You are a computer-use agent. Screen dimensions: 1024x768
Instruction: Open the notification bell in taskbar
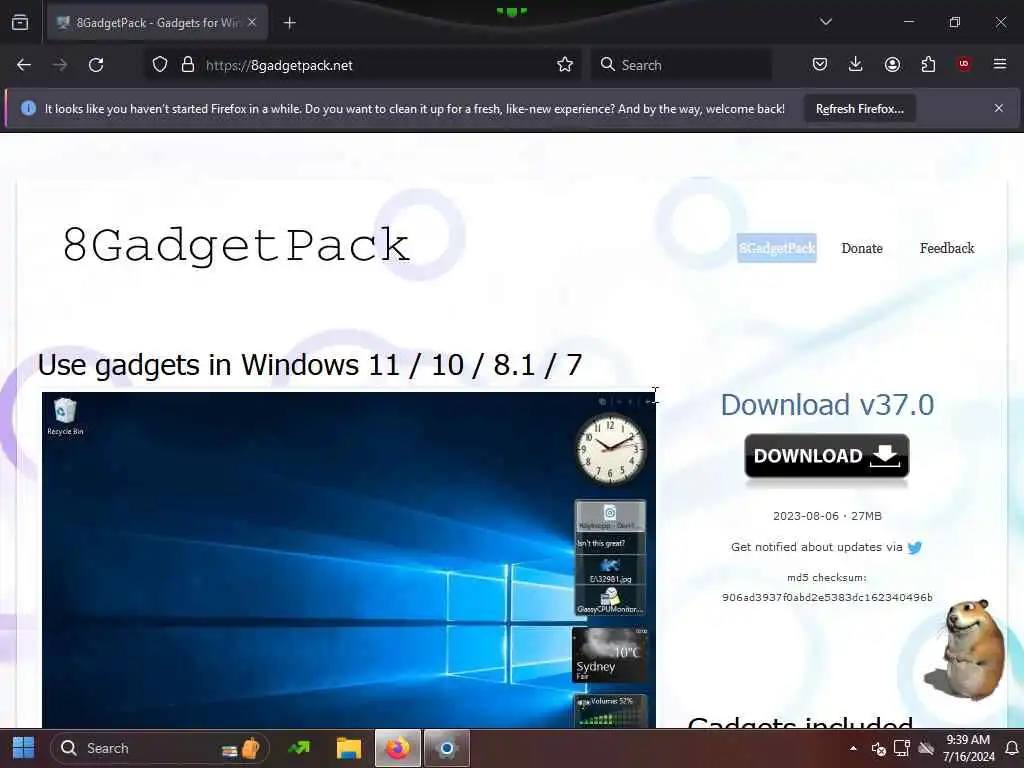click(x=1012, y=748)
